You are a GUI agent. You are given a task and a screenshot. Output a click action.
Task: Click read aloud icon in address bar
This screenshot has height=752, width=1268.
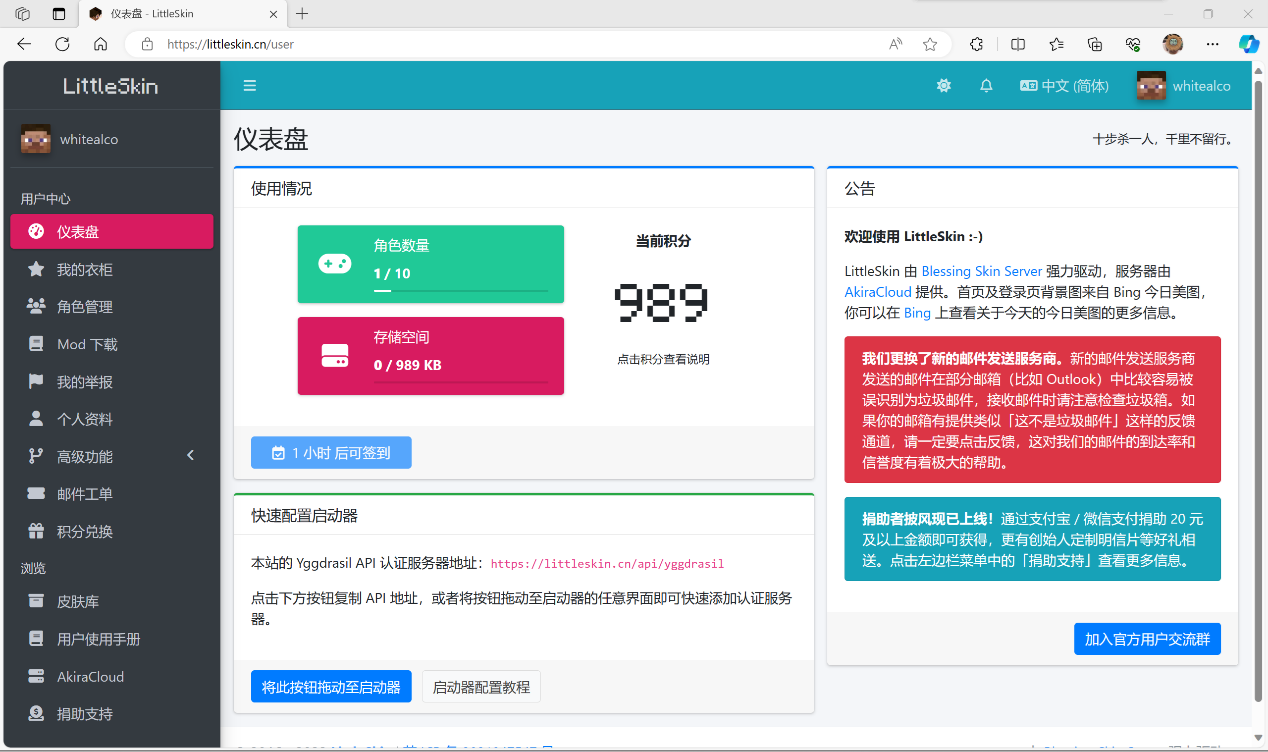click(x=895, y=44)
